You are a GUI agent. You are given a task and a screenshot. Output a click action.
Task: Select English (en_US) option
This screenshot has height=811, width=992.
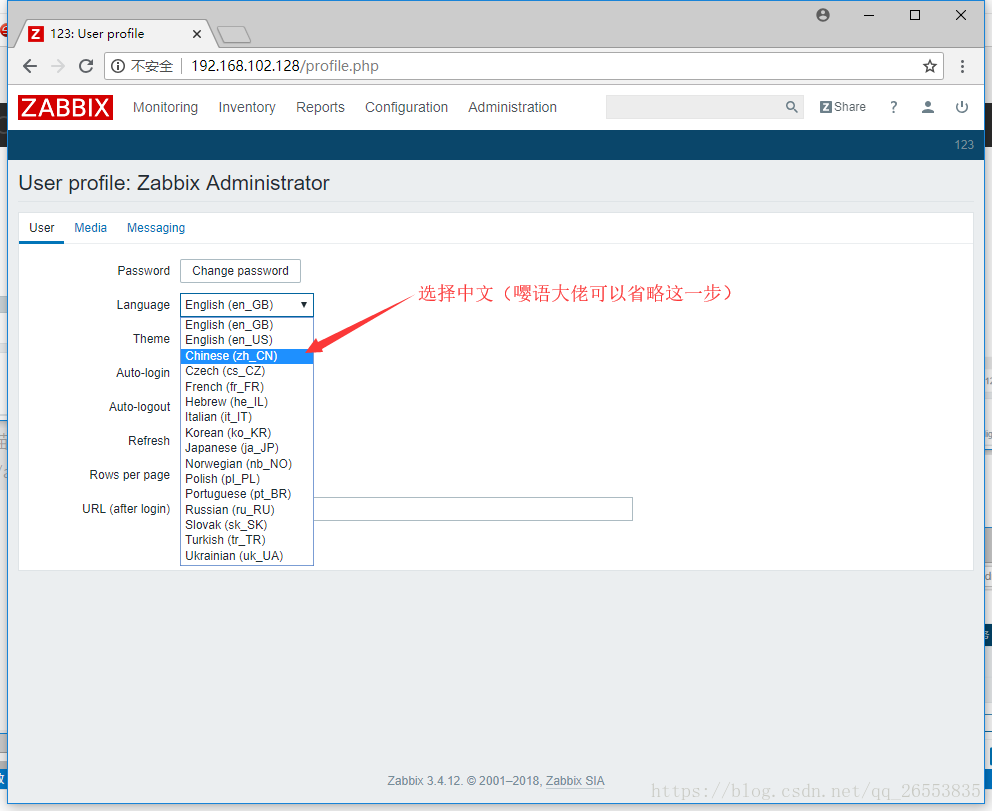point(247,340)
